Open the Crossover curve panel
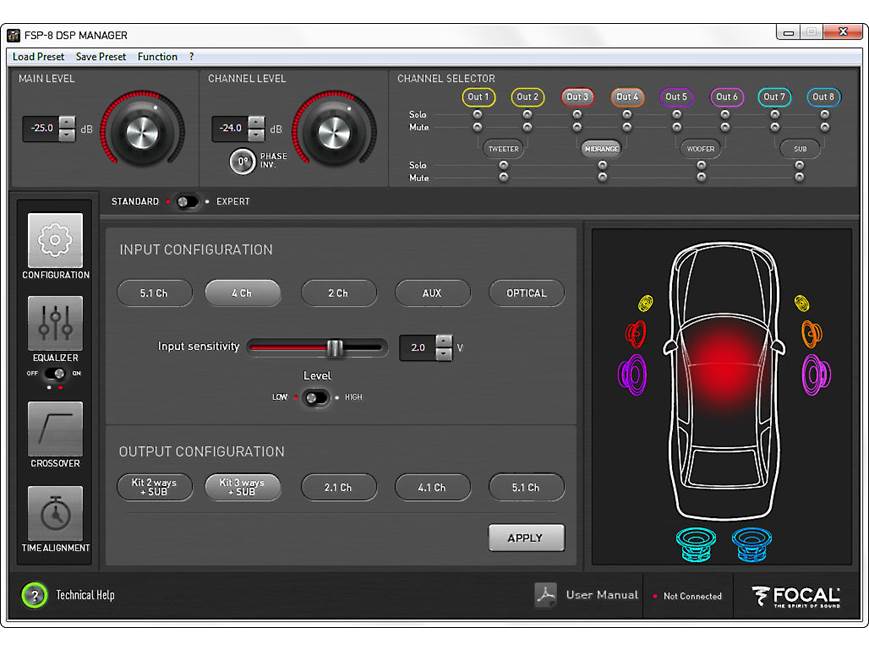 55,429
